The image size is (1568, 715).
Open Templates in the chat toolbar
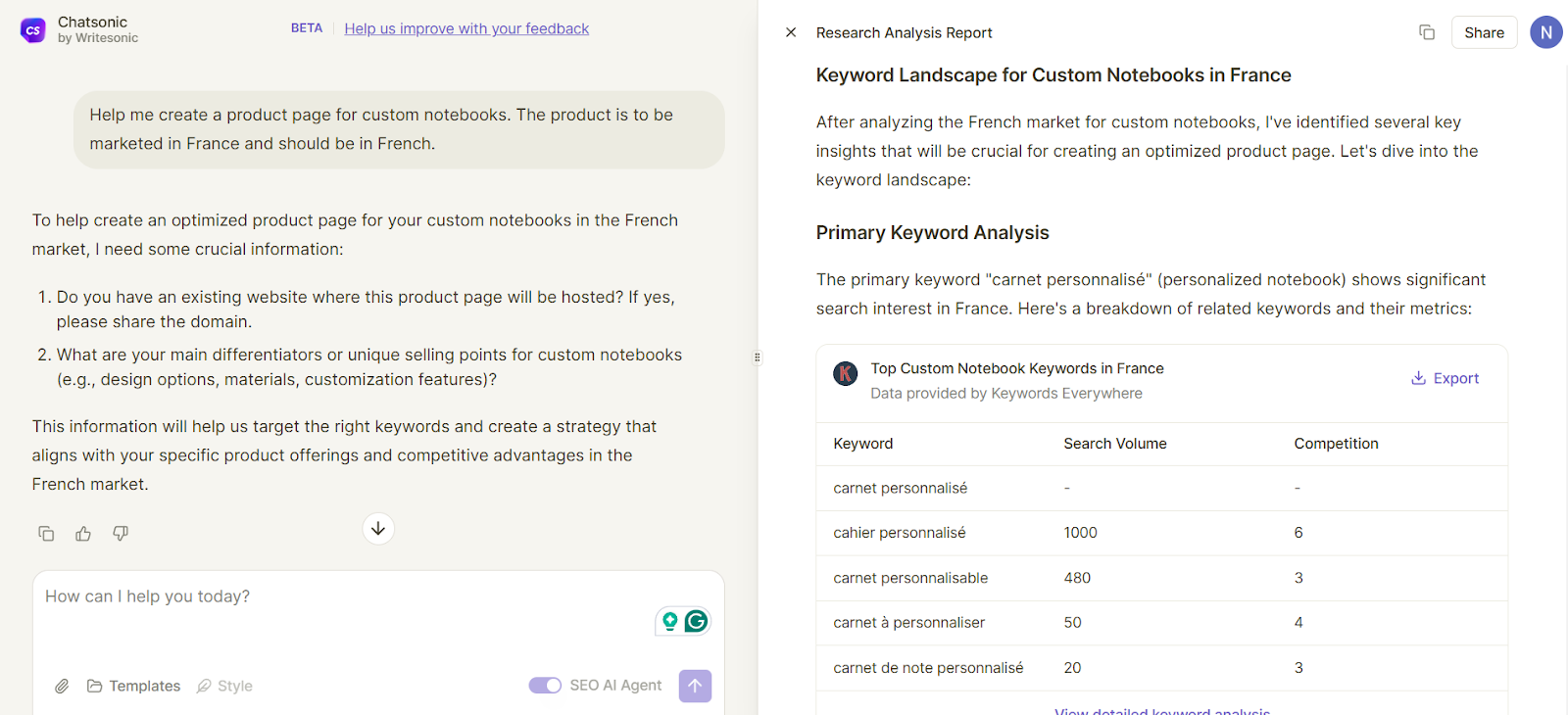click(x=133, y=687)
